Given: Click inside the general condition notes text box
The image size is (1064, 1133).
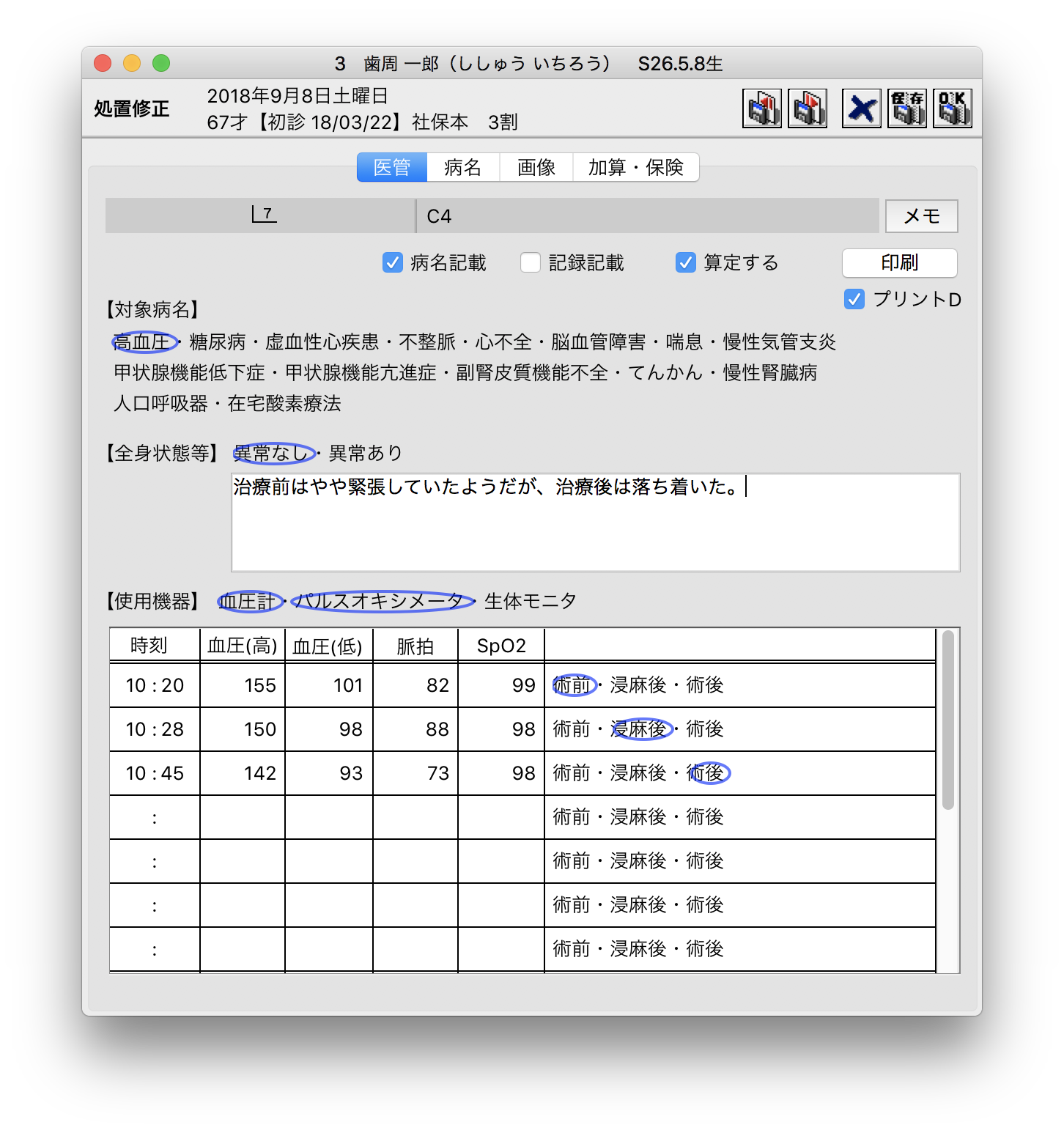Looking at the screenshot, I should coord(596,523).
